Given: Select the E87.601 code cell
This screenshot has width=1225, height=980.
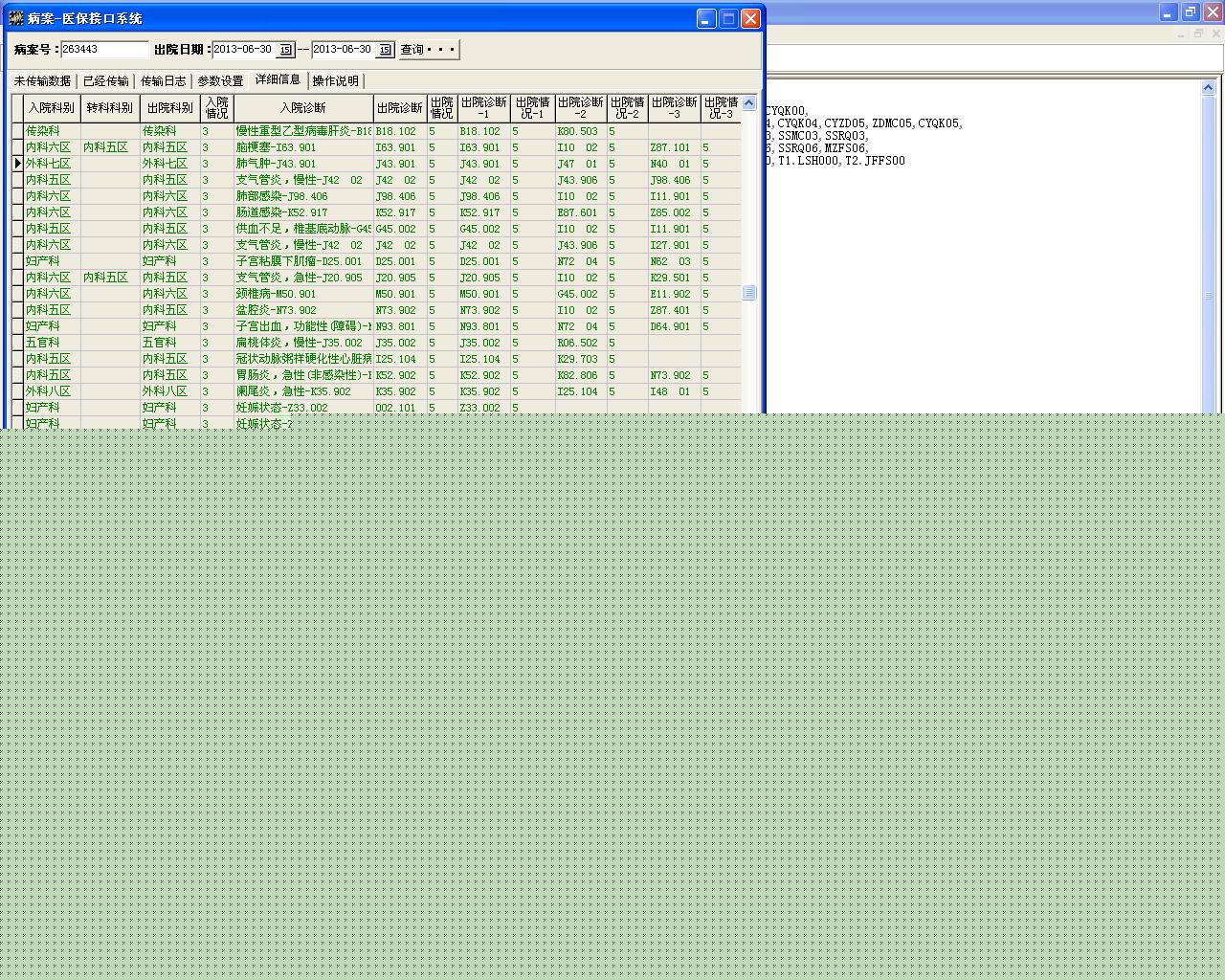Looking at the screenshot, I should [x=581, y=212].
